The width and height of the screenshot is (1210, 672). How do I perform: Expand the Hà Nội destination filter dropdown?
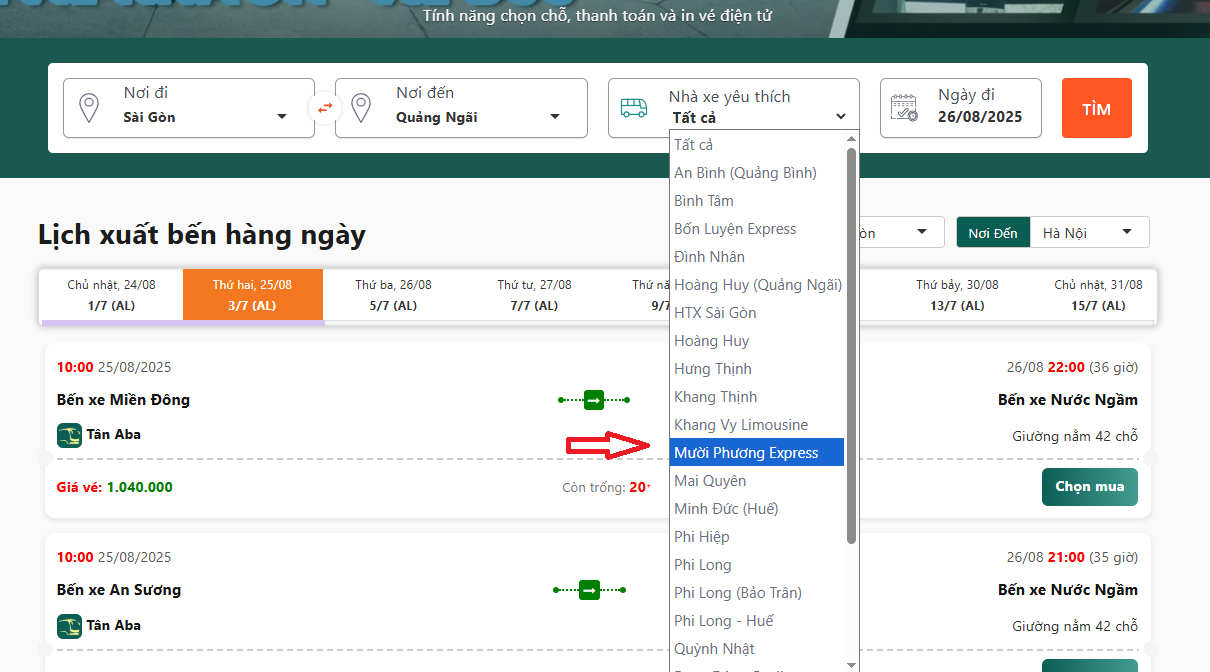1088,233
